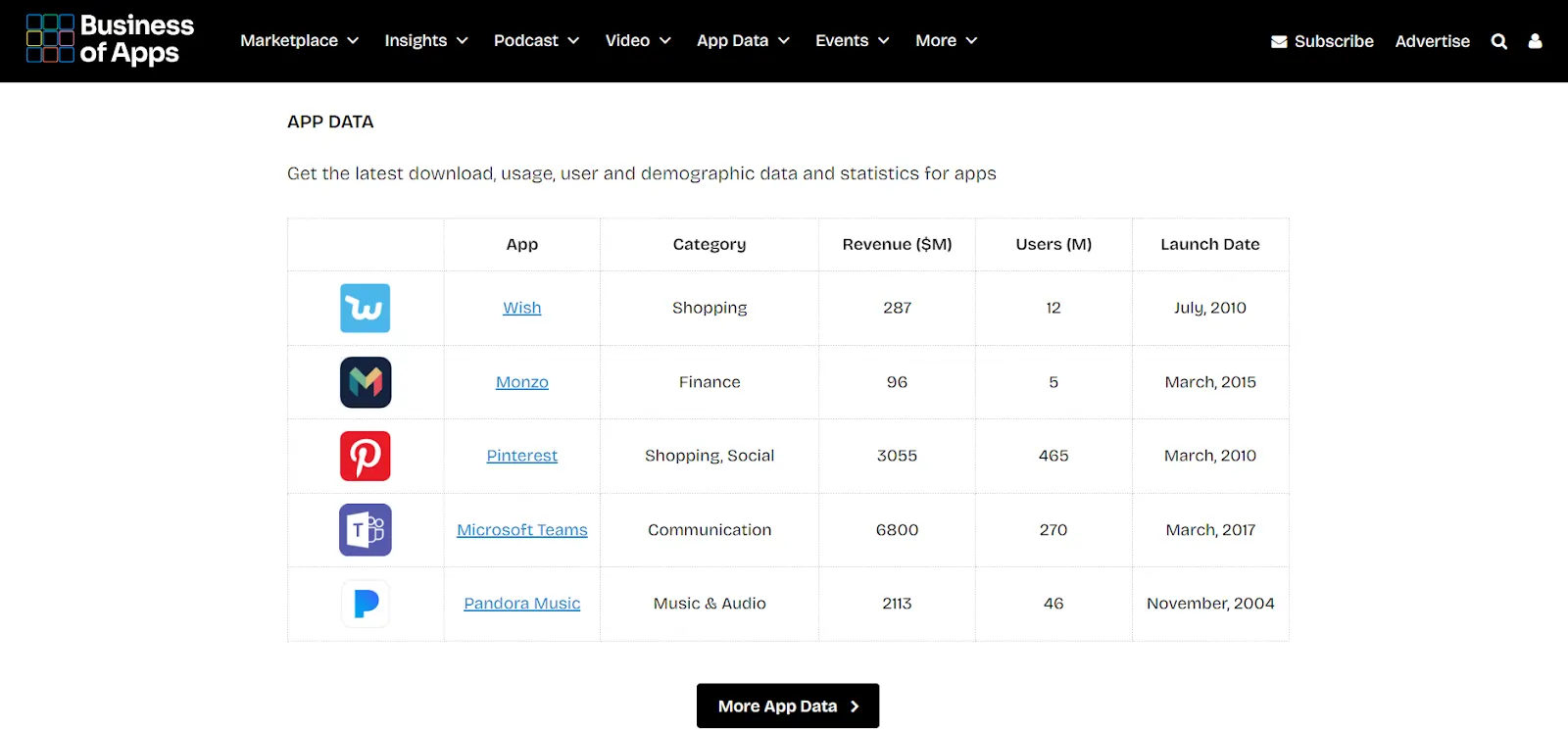The width and height of the screenshot is (1568, 730).
Task: Open the Monzo app link
Action: [x=522, y=382]
